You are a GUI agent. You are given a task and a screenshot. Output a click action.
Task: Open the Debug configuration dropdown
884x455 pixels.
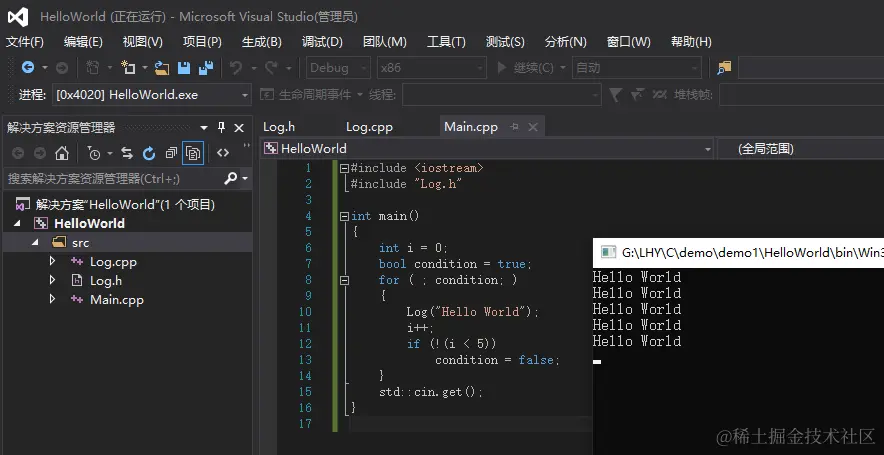click(x=338, y=68)
